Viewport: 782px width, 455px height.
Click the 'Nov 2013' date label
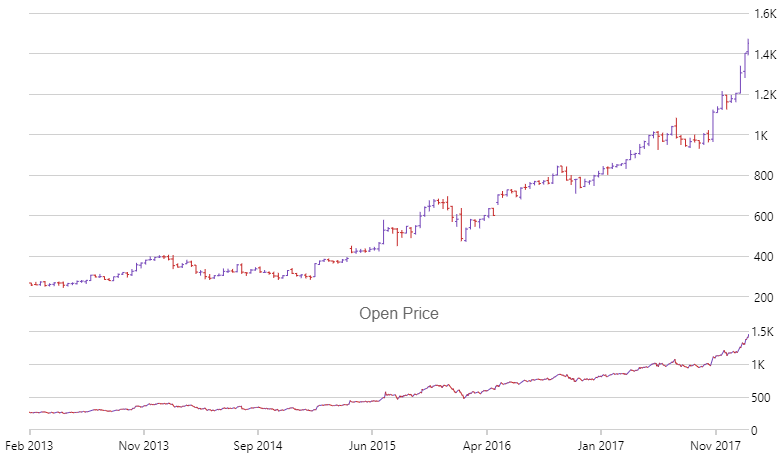pyautogui.click(x=145, y=444)
